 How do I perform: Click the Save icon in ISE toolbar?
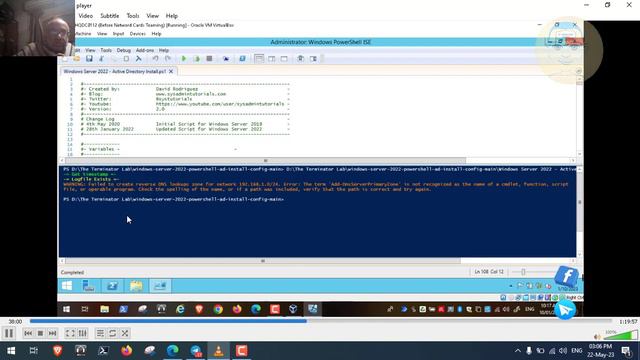(89, 59)
